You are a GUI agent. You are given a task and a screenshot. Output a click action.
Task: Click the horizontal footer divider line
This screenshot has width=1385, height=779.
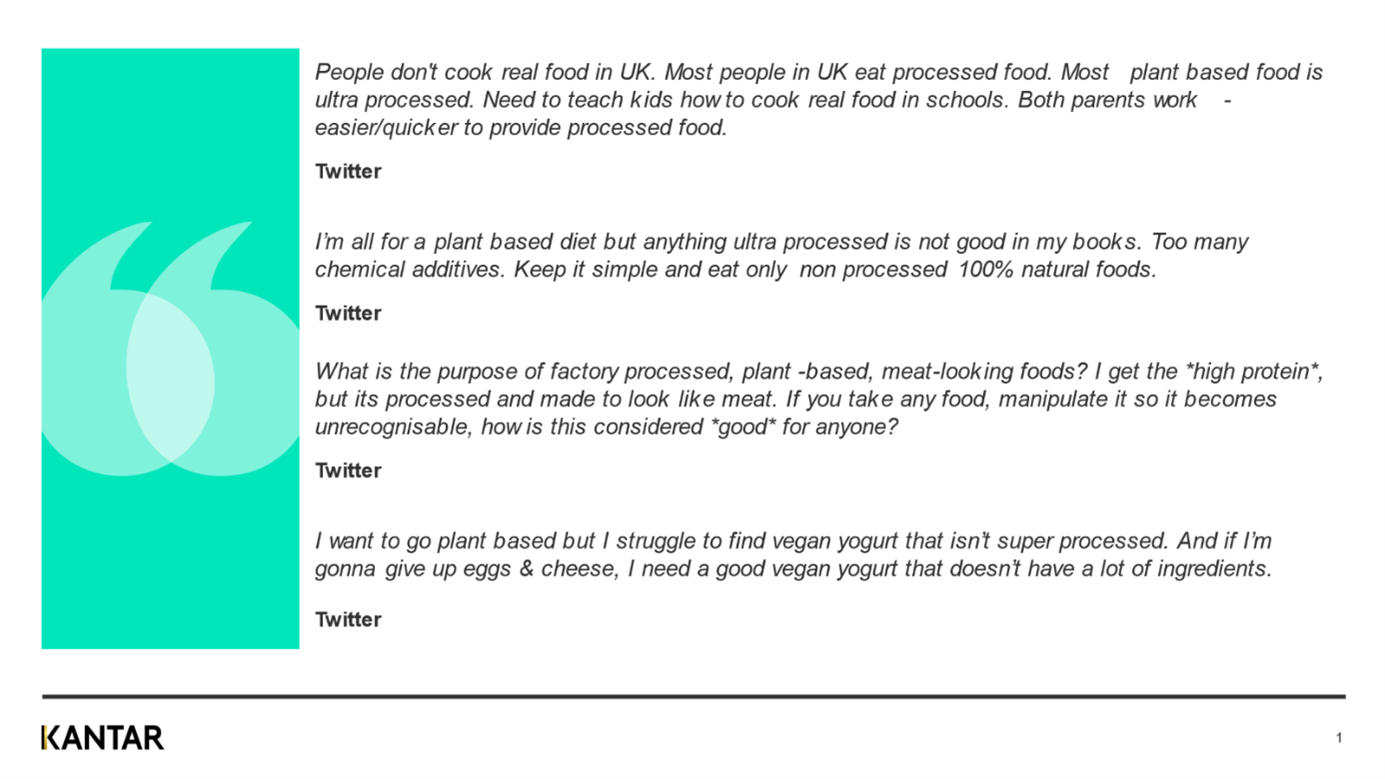(x=693, y=696)
